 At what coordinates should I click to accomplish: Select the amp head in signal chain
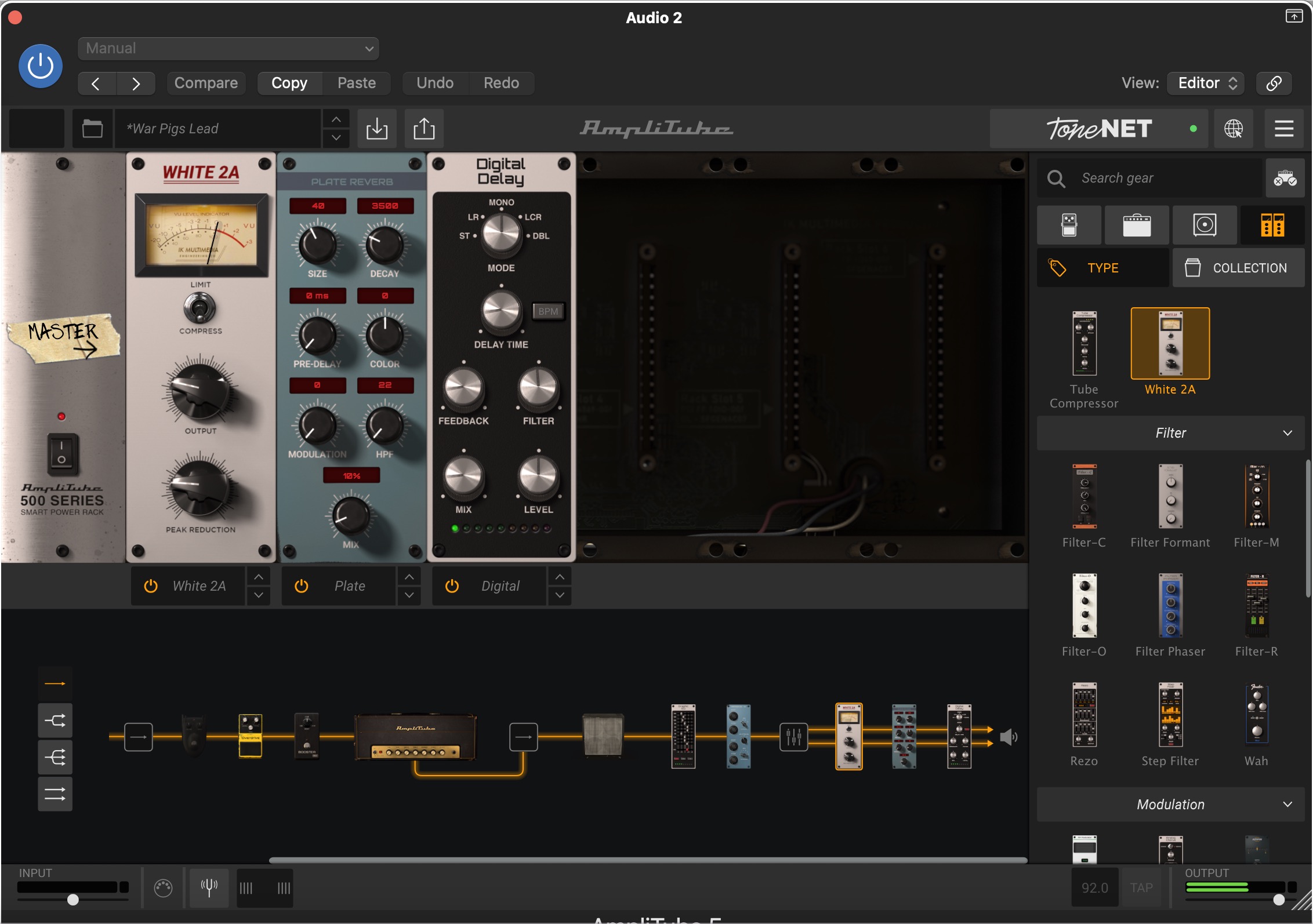coord(415,737)
